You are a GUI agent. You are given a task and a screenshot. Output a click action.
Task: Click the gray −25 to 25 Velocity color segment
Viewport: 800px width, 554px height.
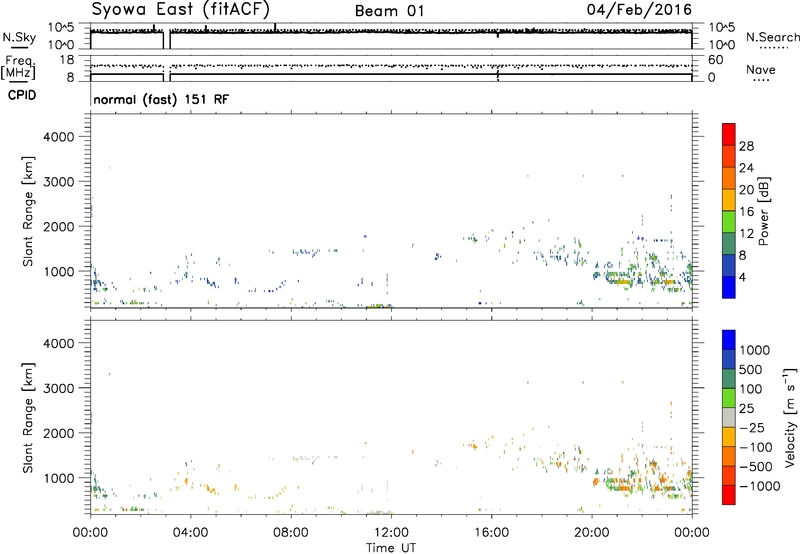click(x=729, y=417)
